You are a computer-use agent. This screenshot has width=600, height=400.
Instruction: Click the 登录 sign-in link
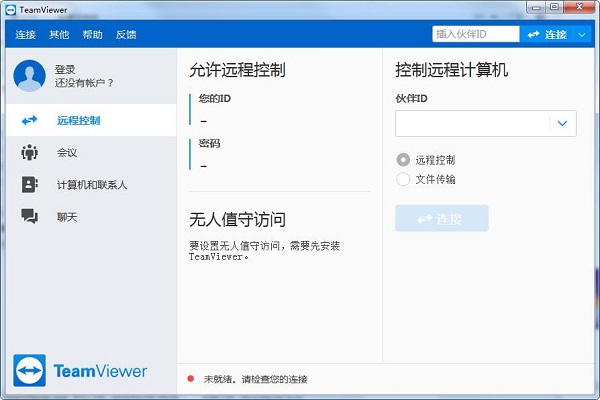(x=65, y=69)
